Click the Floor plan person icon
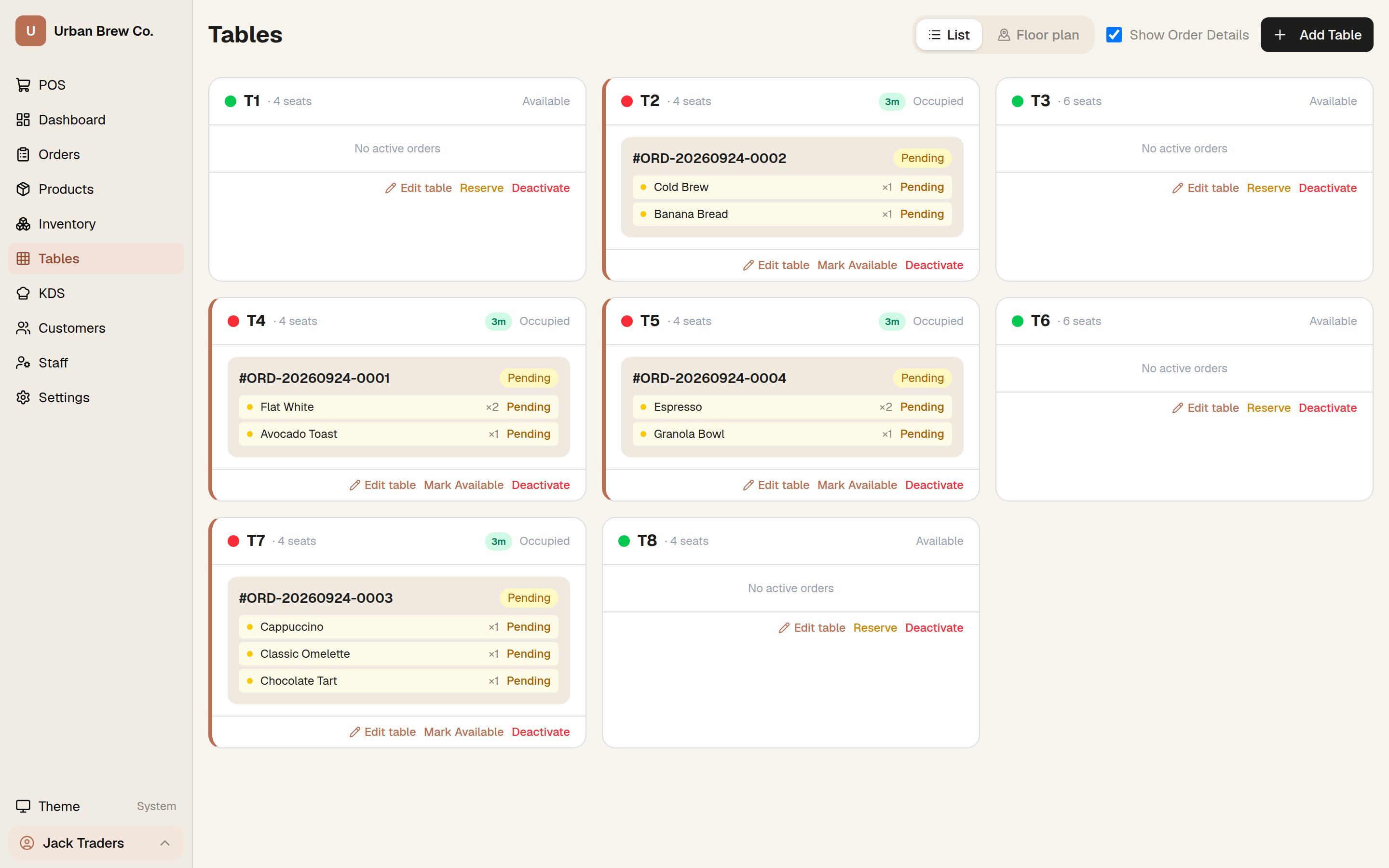The height and width of the screenshot is (868, 1389). click(x=1004, y=35)
